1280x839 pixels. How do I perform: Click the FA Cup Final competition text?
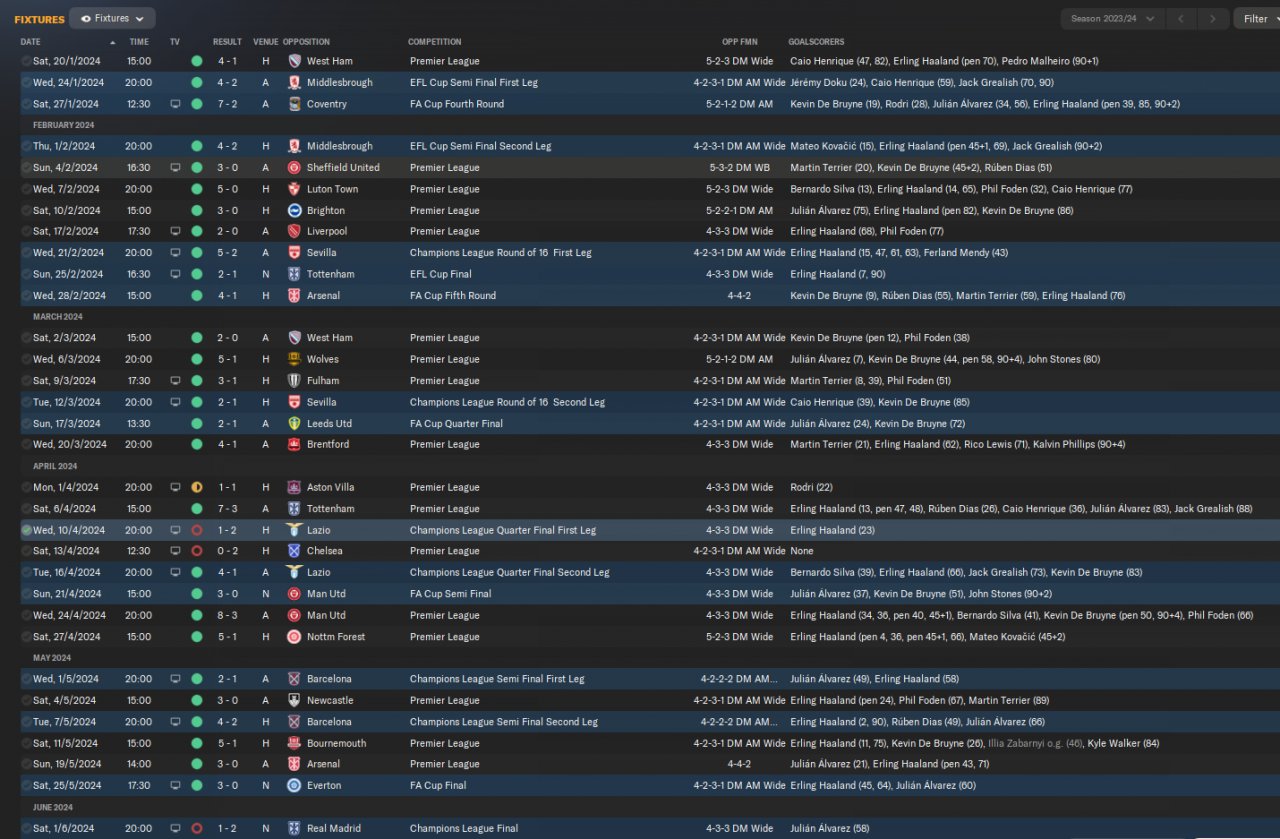[438, 786]
